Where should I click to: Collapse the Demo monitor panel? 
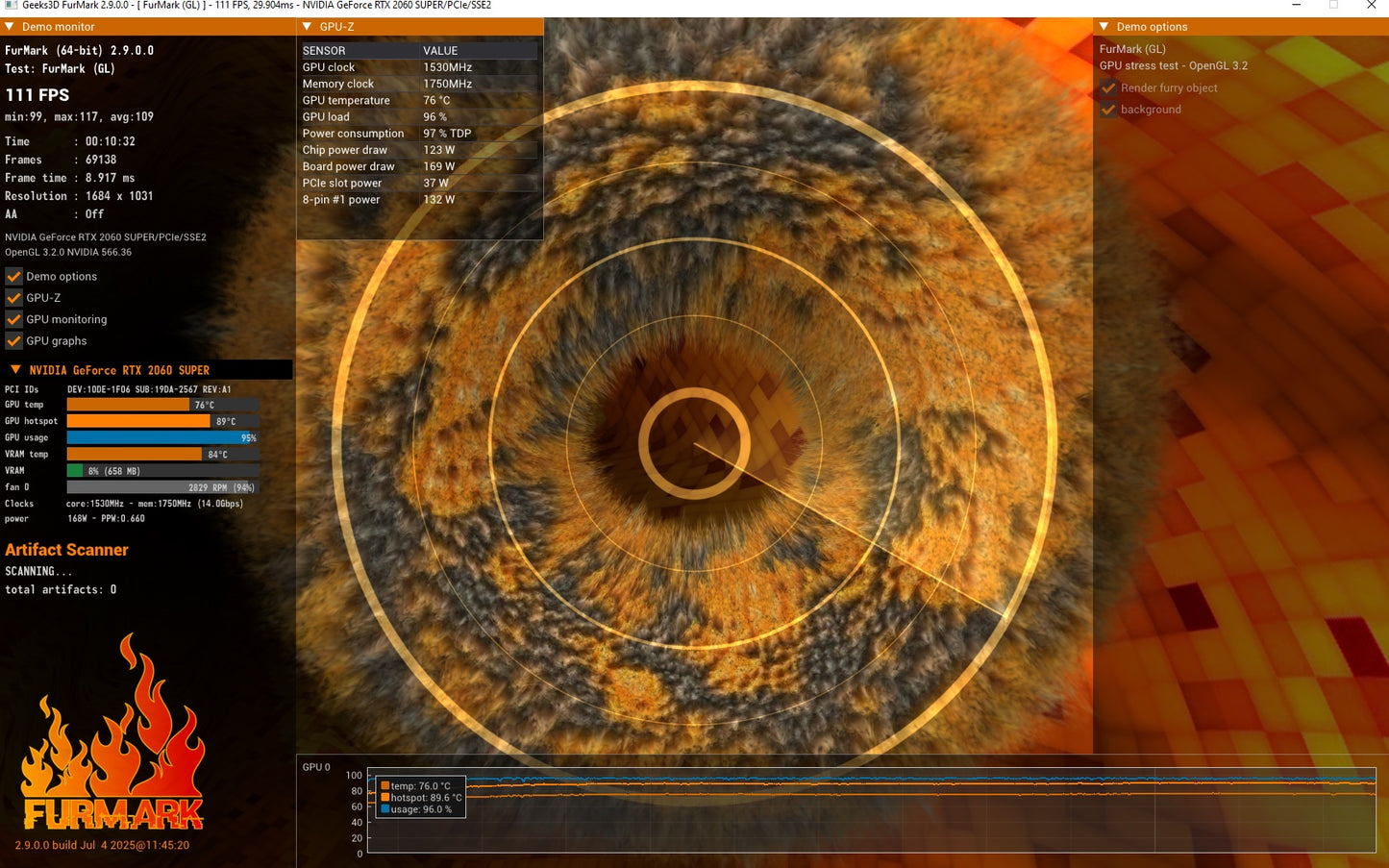[x=10, y=27]
